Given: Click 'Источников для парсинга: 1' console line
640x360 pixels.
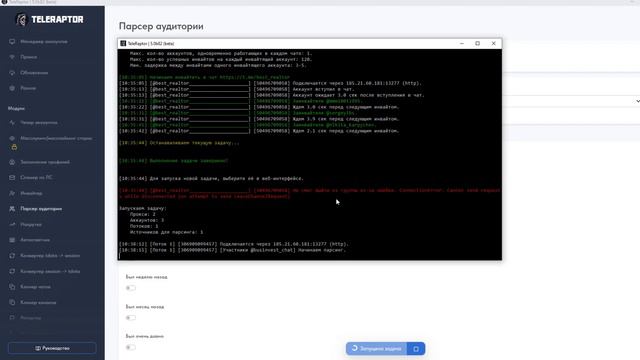Looking at the screenshot, I should pos(166,232).
